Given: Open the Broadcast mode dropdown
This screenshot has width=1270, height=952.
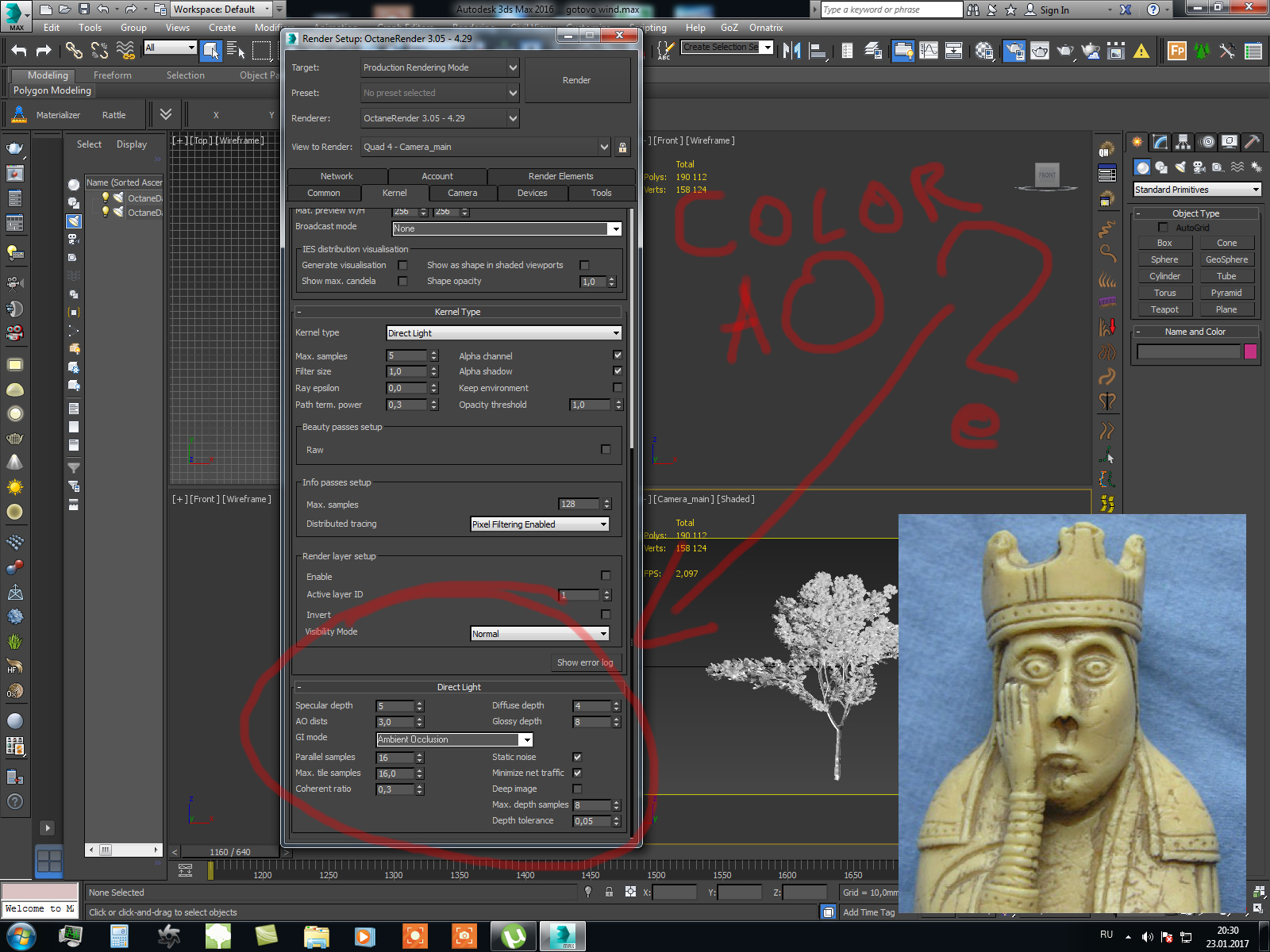Looking at the screenshot, I should click(x=506, y=228).
